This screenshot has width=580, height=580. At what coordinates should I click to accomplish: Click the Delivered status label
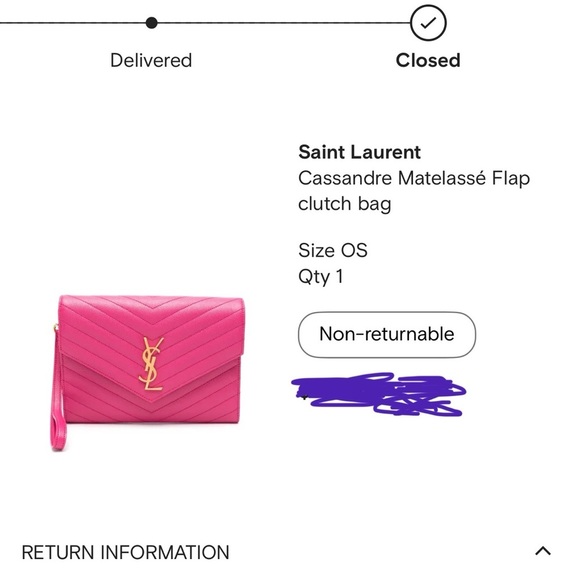tap(151, 60)
